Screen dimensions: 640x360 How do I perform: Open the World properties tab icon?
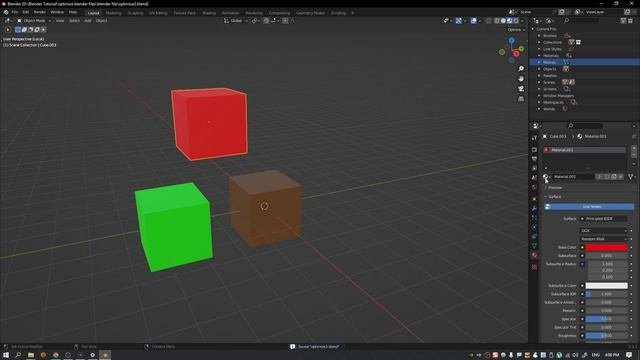pos(534,187)
